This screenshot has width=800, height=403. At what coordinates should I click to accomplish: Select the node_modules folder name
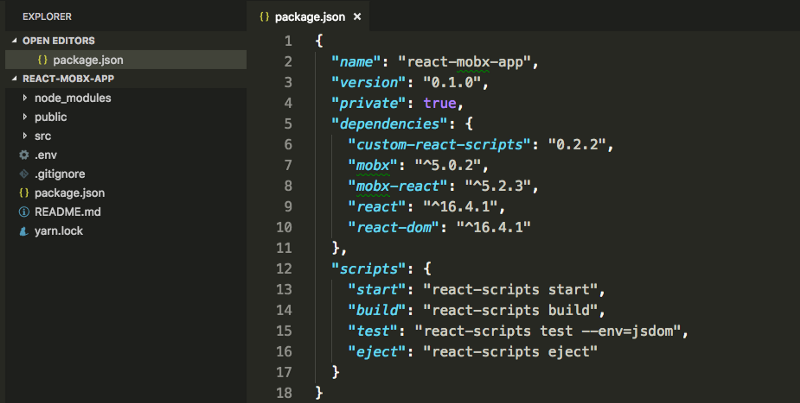coord(72,98)
